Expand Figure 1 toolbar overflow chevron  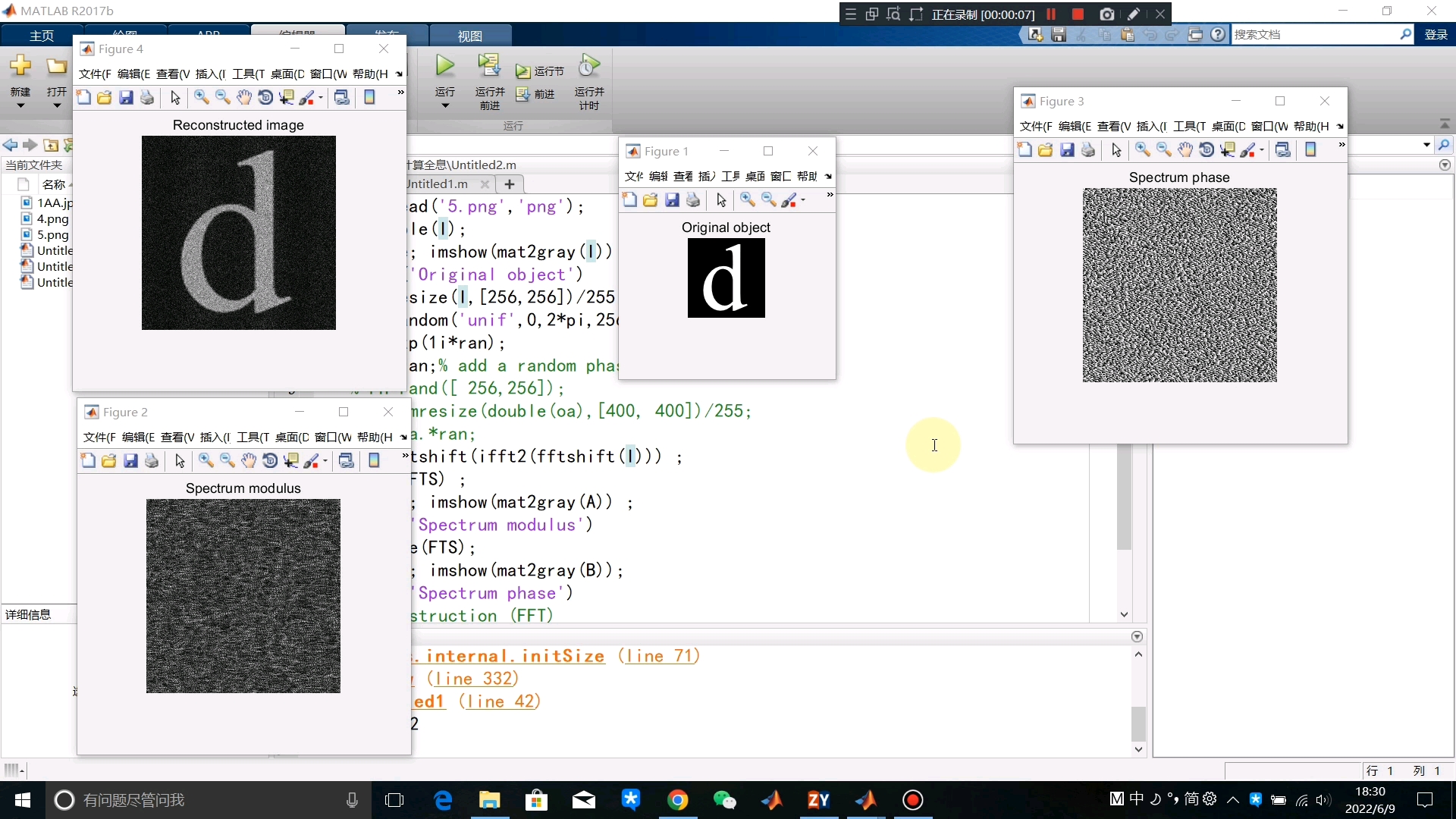[830, 195]
